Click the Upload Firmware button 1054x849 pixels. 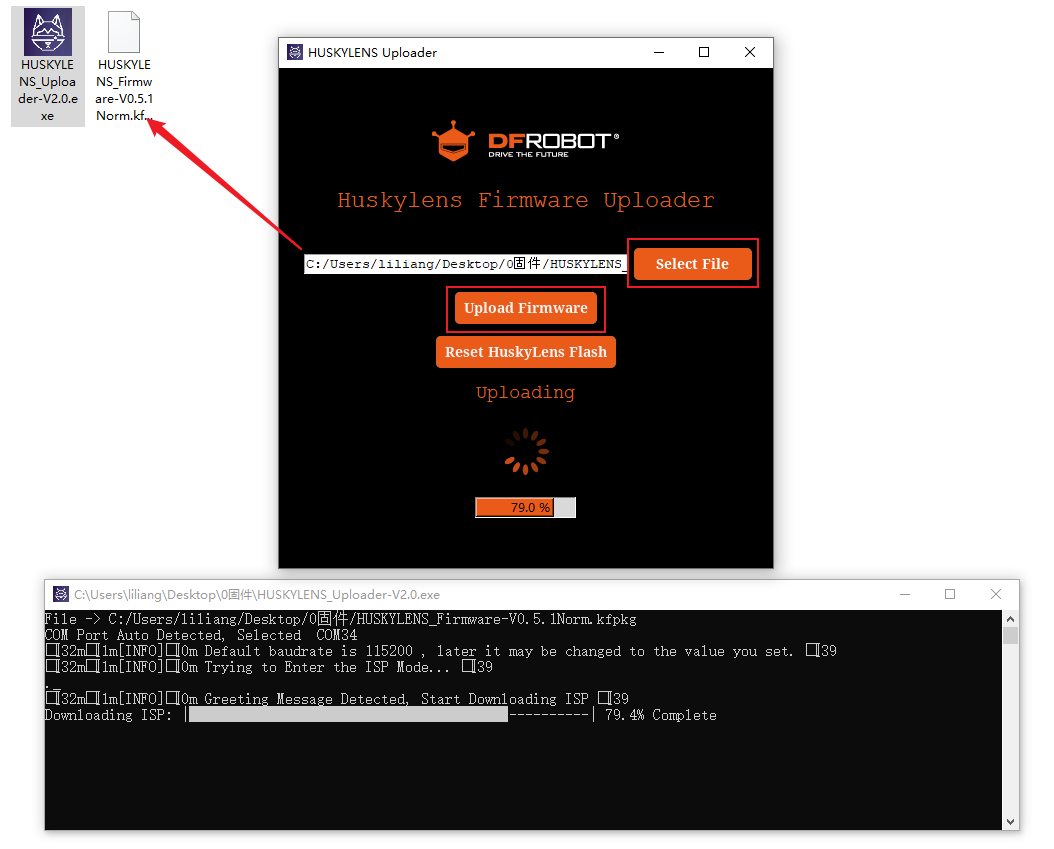526,308
